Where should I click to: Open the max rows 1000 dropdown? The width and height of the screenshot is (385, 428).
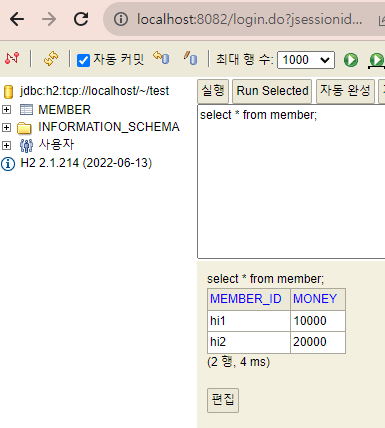pos(306,60)
